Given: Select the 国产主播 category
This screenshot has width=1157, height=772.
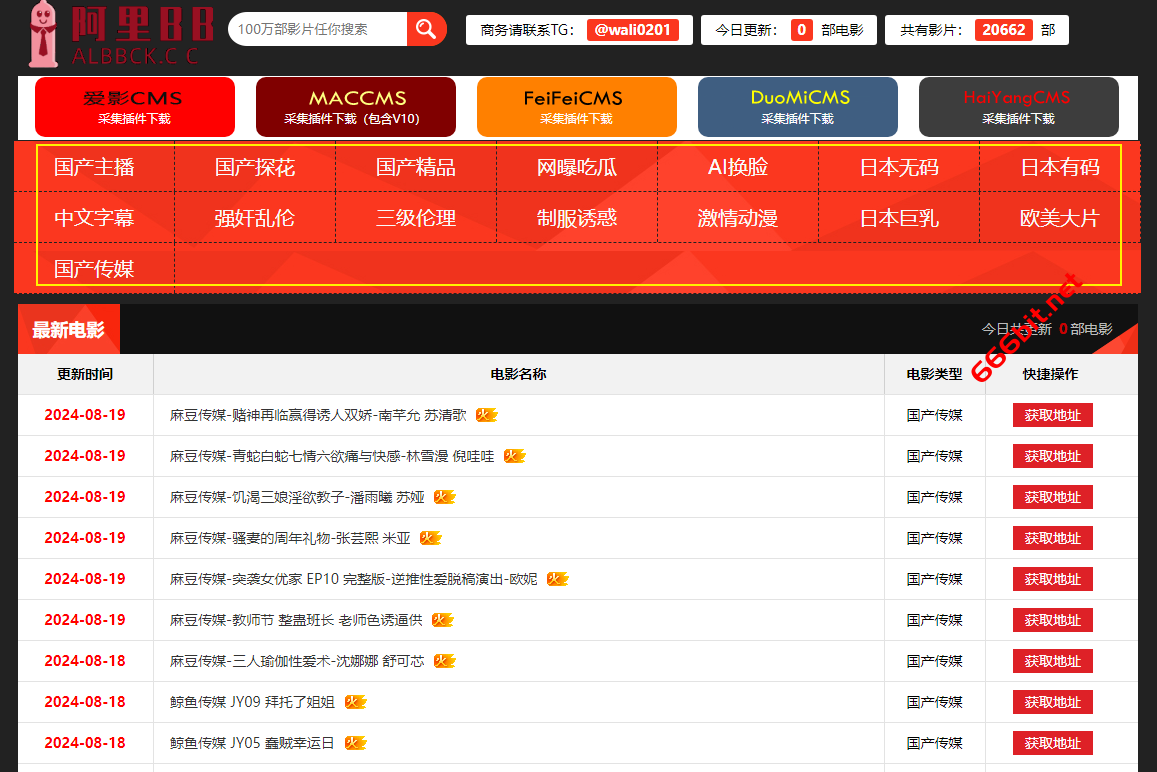Looking at the screenshot, I should 94,167.
